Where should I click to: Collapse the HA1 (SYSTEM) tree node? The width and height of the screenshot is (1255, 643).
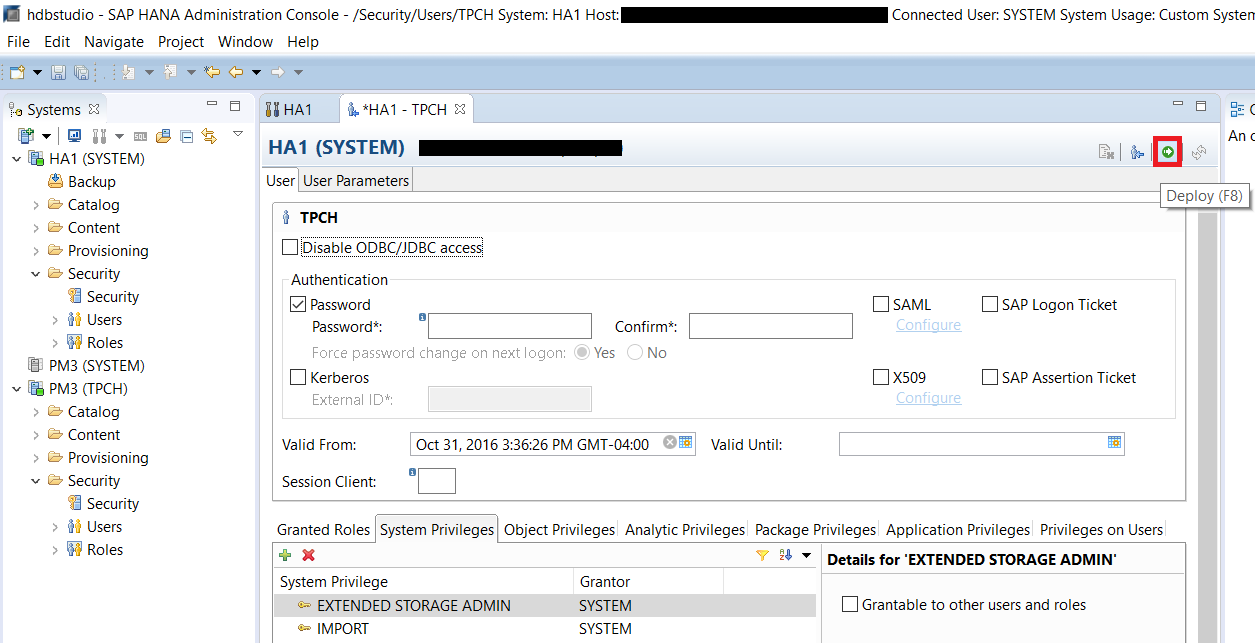click(x=17, y=159)
